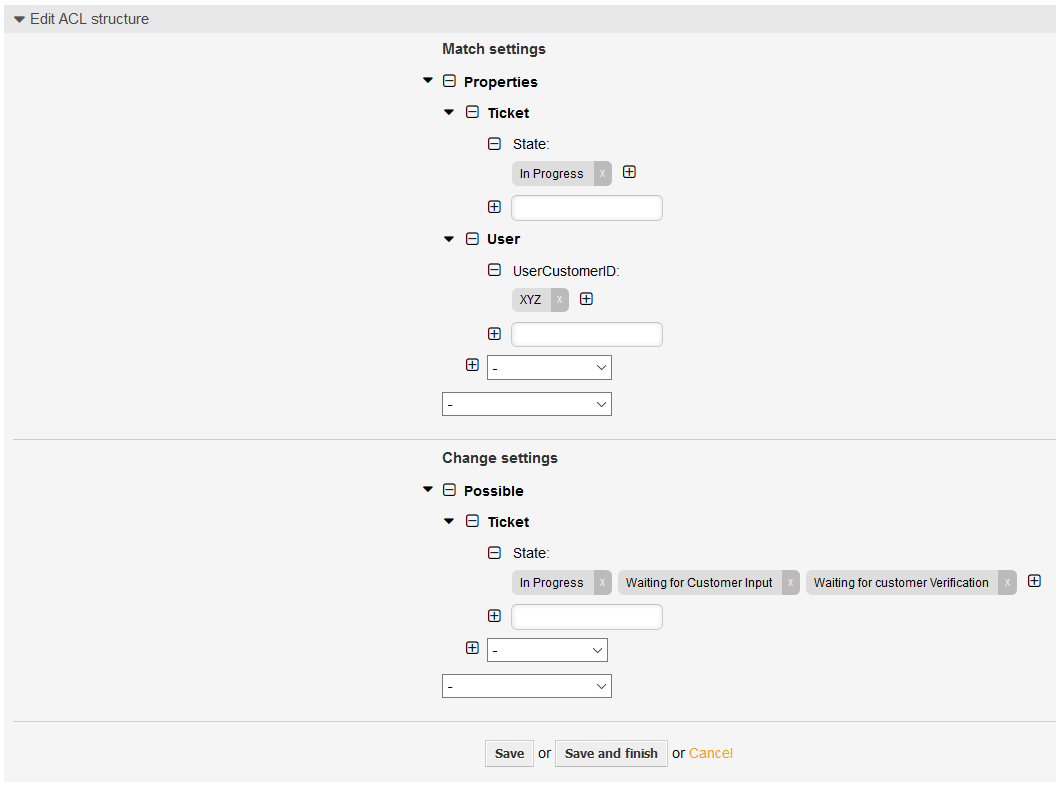Click plus icon after Waiting for customer Verification

(1035, 581)
